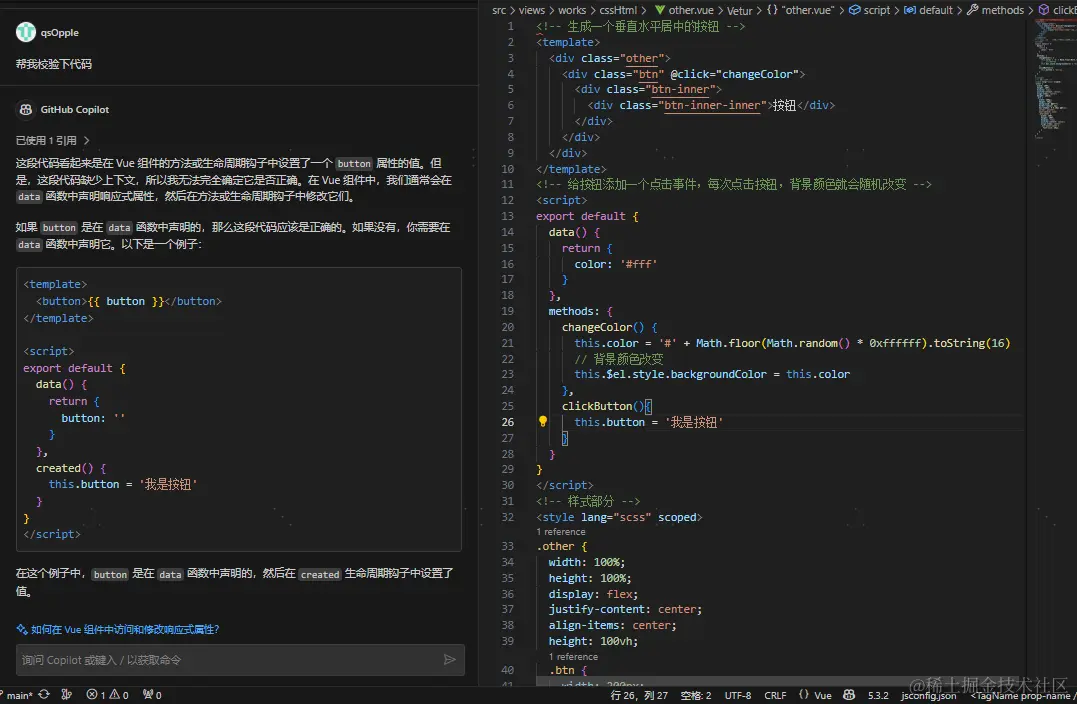
Task: Click the 'GitHub Copilot' name label
Action: 74,109
